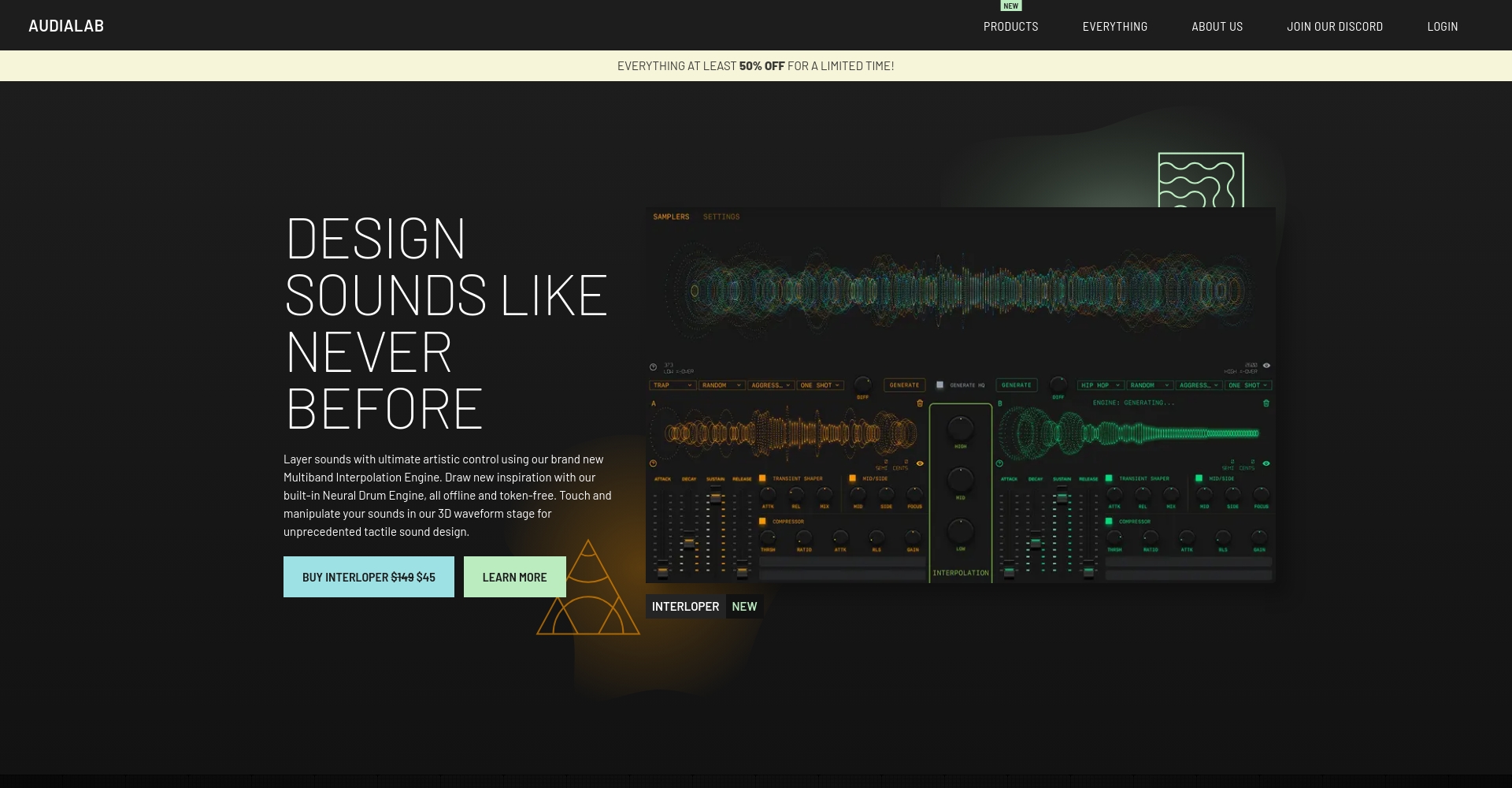Switch to the Settings tab in plugin

tap(721, 217)
